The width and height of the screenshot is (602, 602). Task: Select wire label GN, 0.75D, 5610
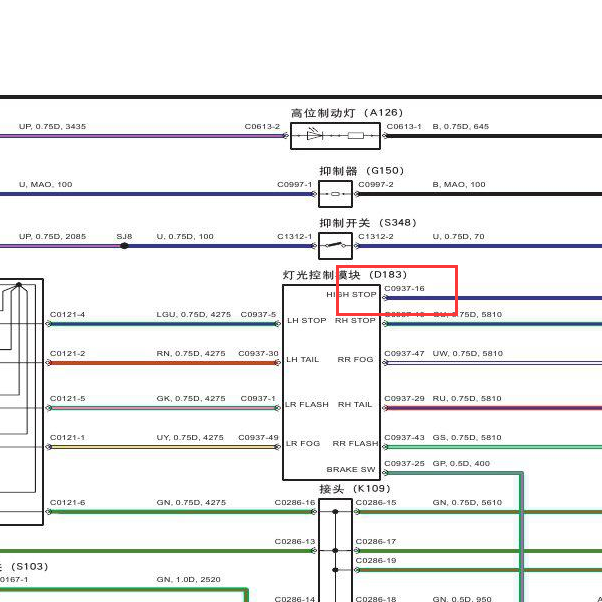pyautogui.click(x=467, y=502)
